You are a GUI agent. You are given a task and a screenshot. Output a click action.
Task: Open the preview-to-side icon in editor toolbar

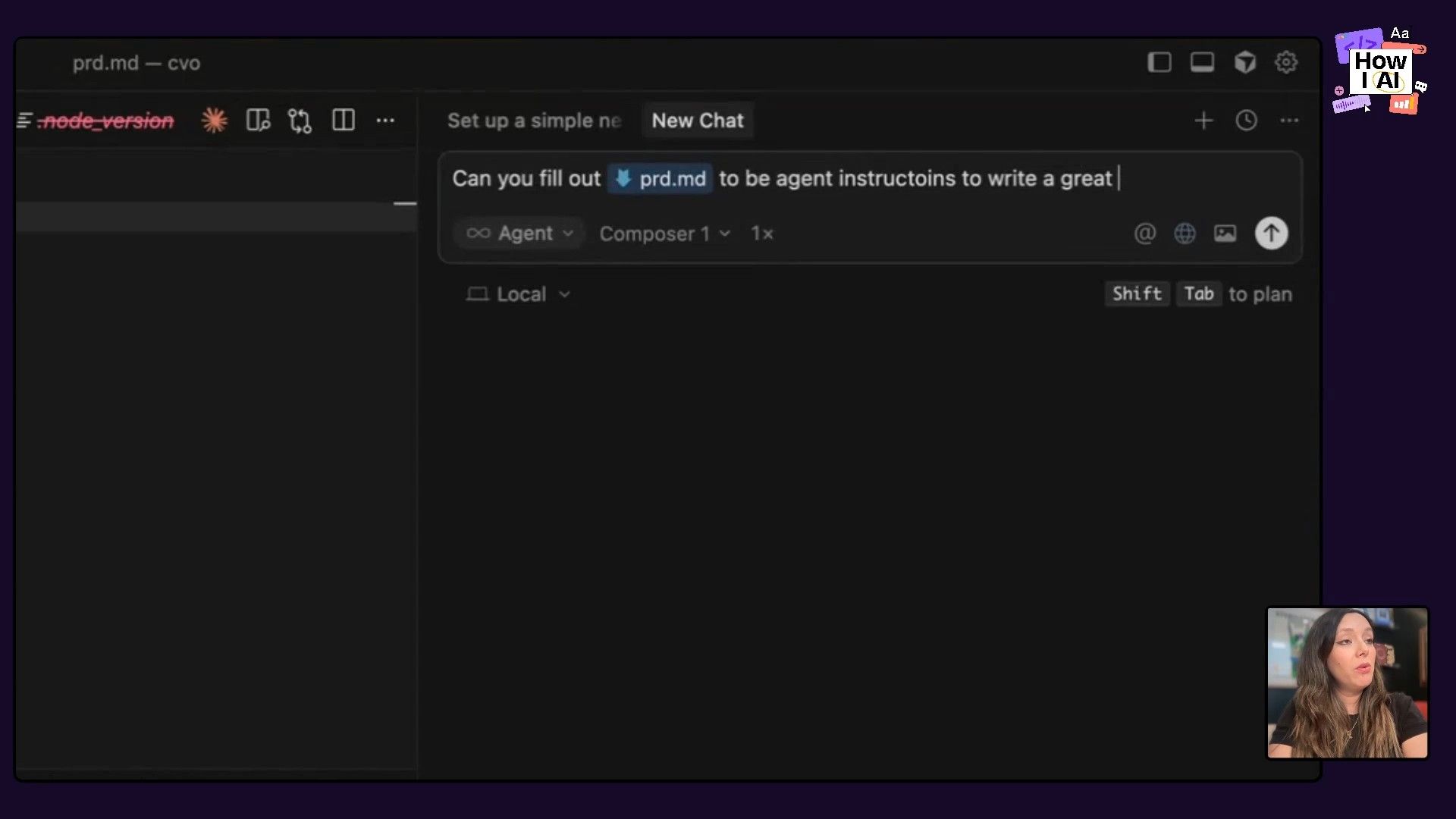point(258,120)
